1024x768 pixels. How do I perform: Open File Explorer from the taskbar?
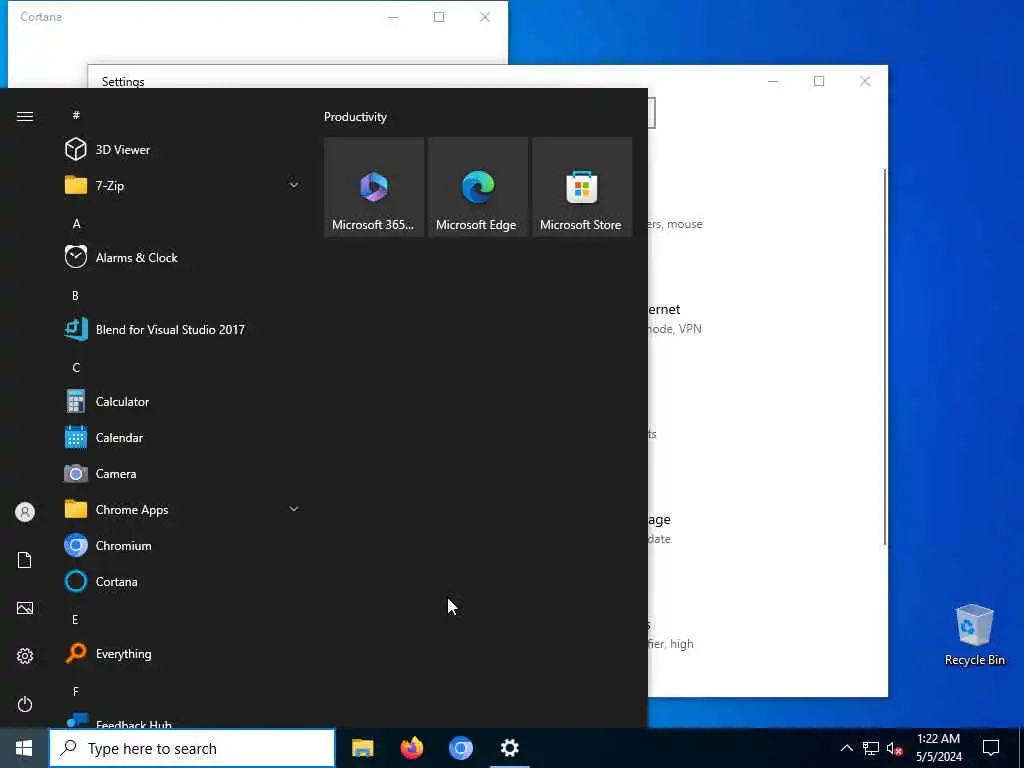(x=362, y=748)
